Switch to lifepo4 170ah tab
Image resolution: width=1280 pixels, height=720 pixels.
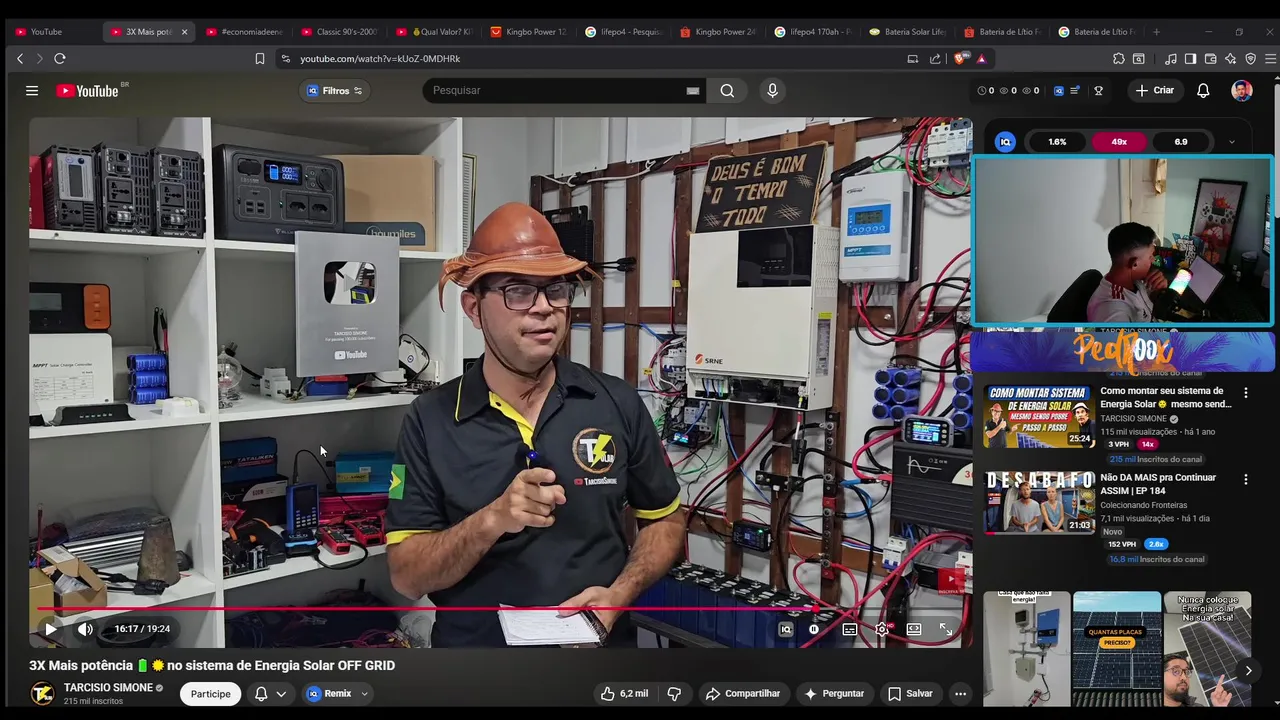coord(814,32)
